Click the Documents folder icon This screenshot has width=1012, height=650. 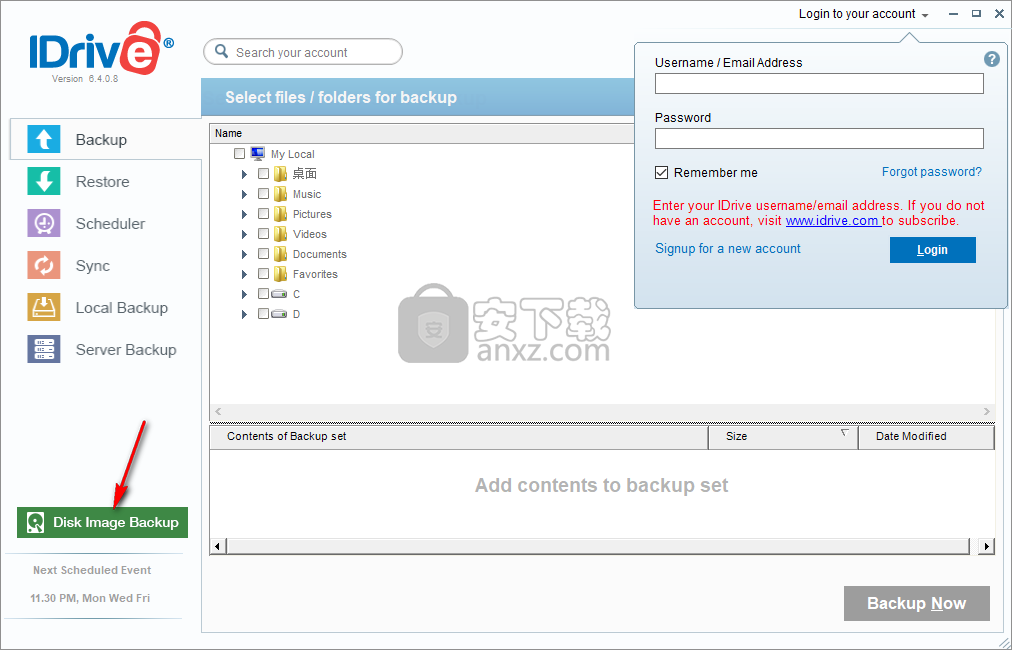(280, 254)
